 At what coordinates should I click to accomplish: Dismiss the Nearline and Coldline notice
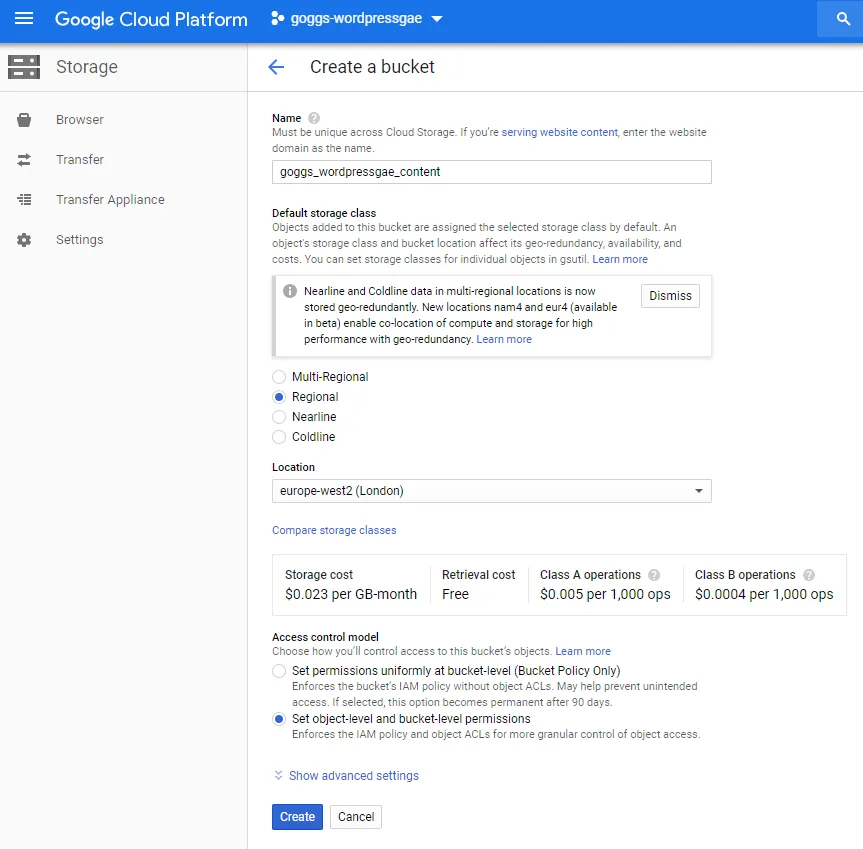click(669, 295)
